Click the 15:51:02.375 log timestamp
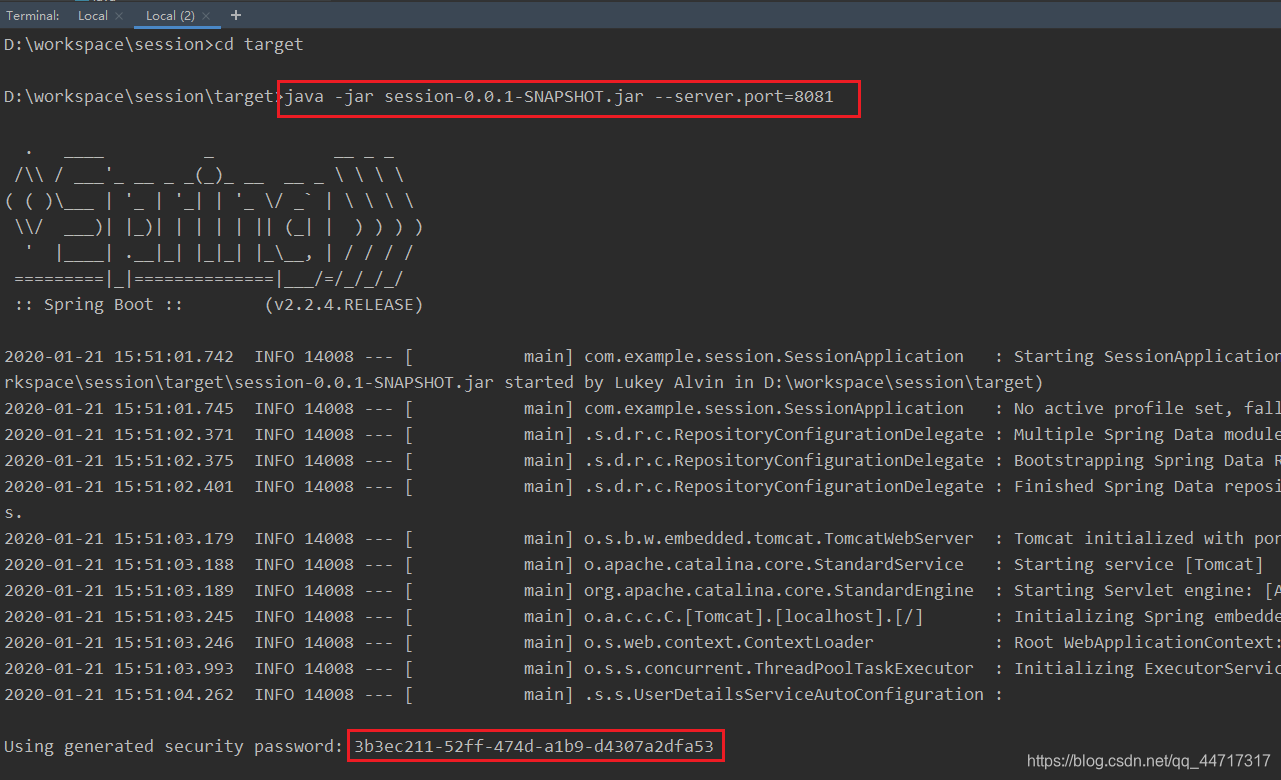Viewport: 1281px width, 780px height. [x=174, y=460]
